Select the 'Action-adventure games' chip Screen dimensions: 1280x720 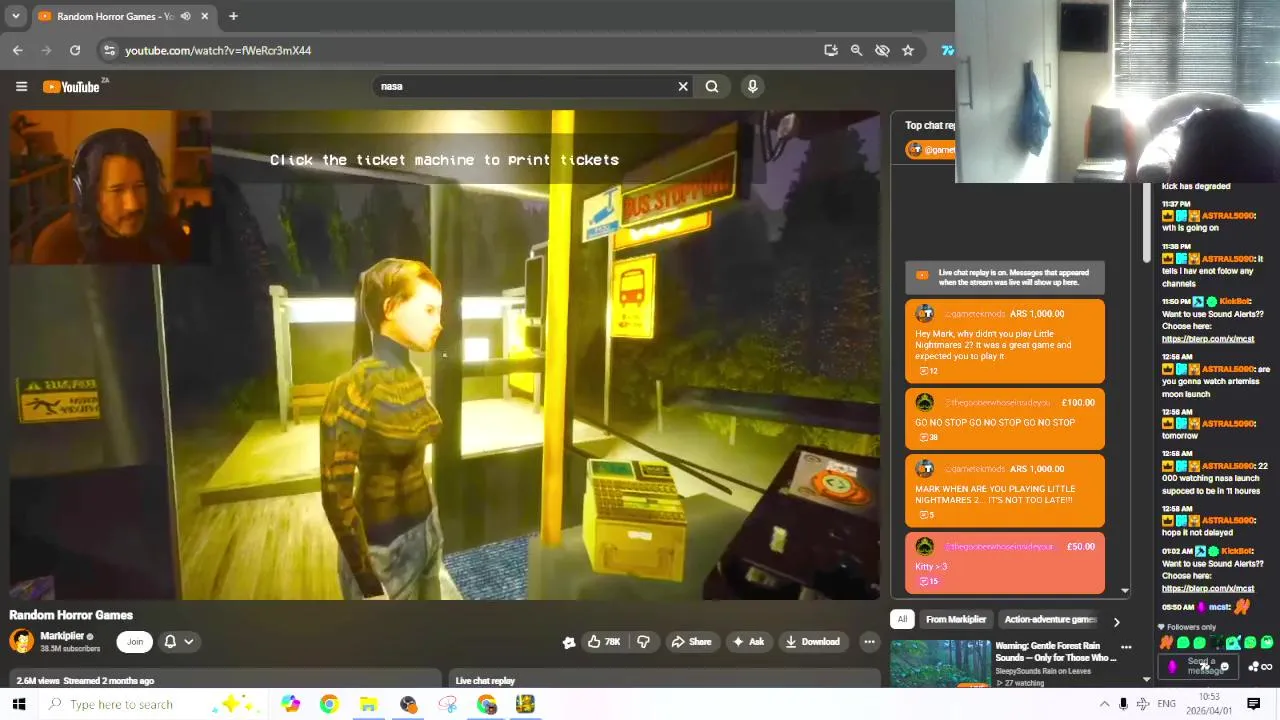coord(1049,619)
